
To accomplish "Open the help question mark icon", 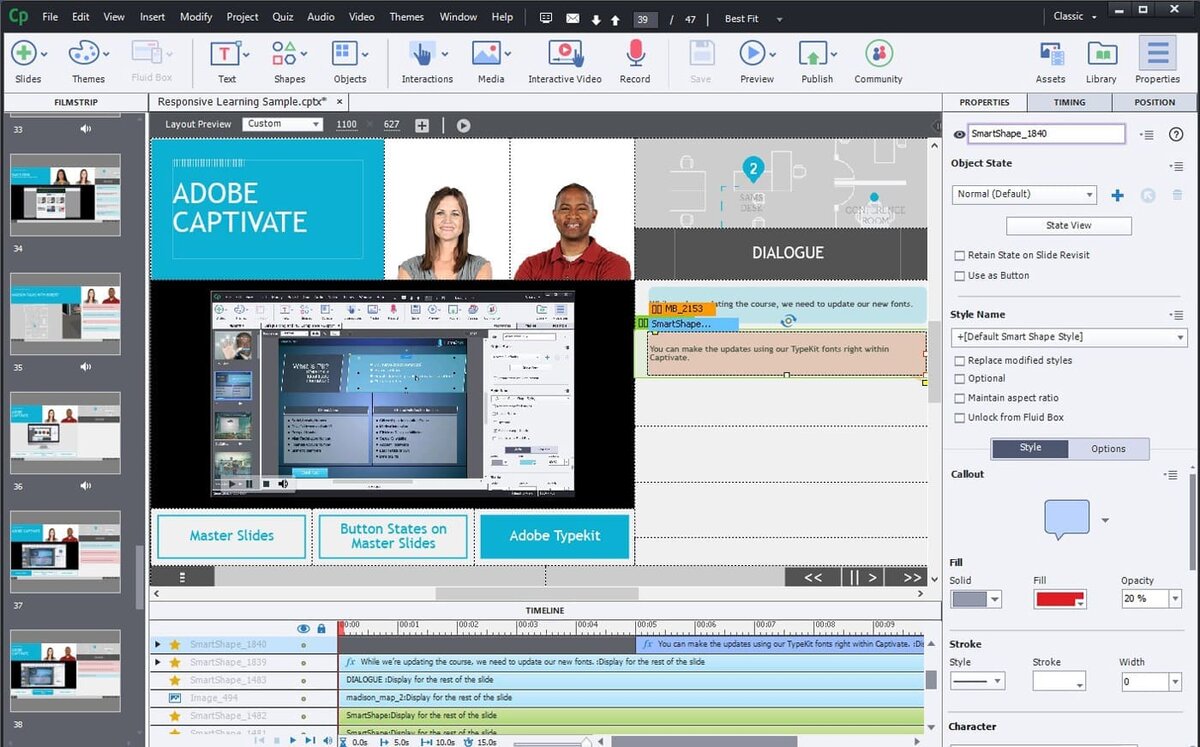I will tap(1176, 134).
